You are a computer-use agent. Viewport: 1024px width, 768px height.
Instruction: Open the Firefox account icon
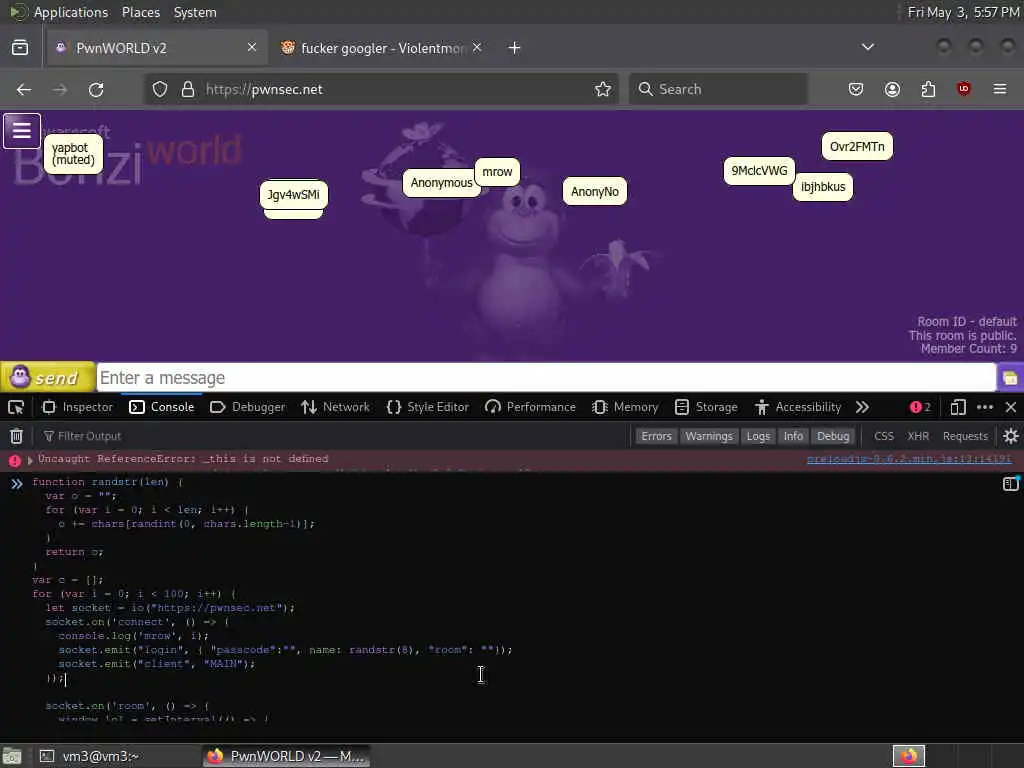tap(892, 89)
